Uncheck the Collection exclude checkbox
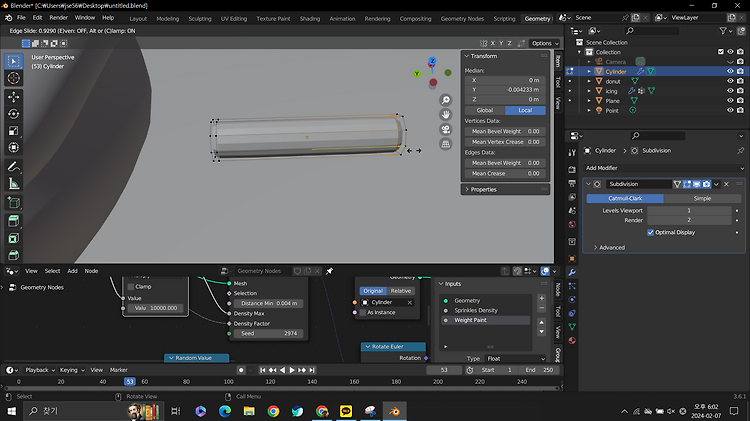 coord(721,52)
